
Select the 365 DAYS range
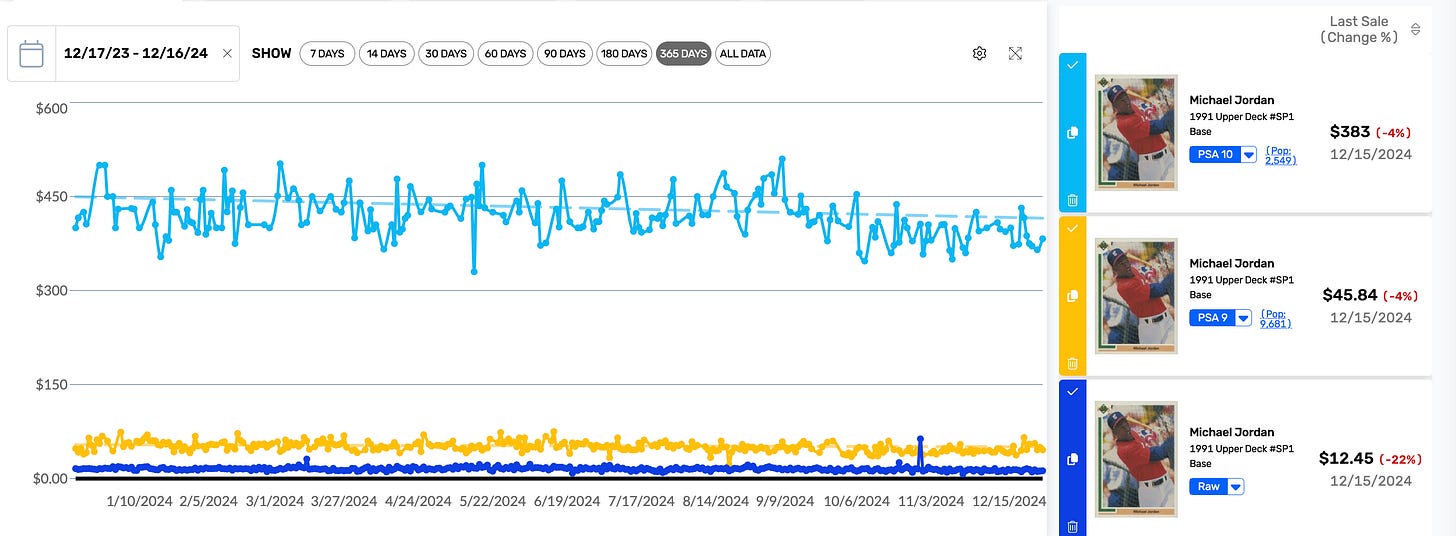[x=683, y=54]
